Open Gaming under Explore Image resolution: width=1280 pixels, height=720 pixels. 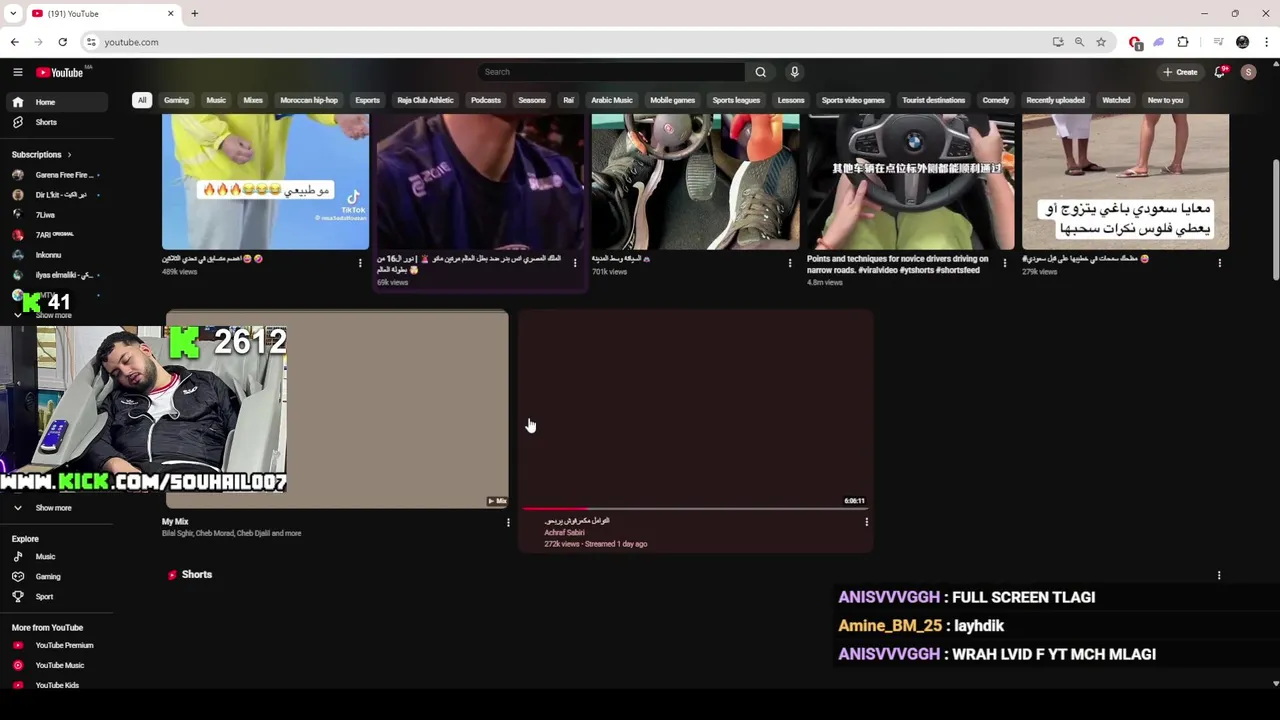pos(58,577)
